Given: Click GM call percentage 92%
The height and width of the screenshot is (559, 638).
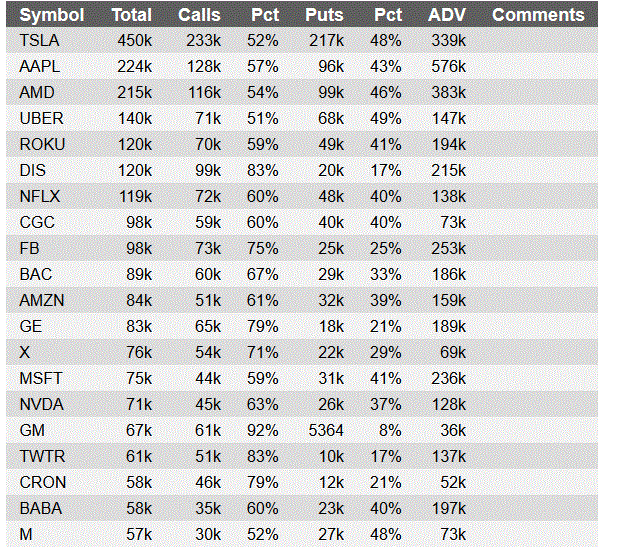Looking at the screenshot, I should coord(263,431).
